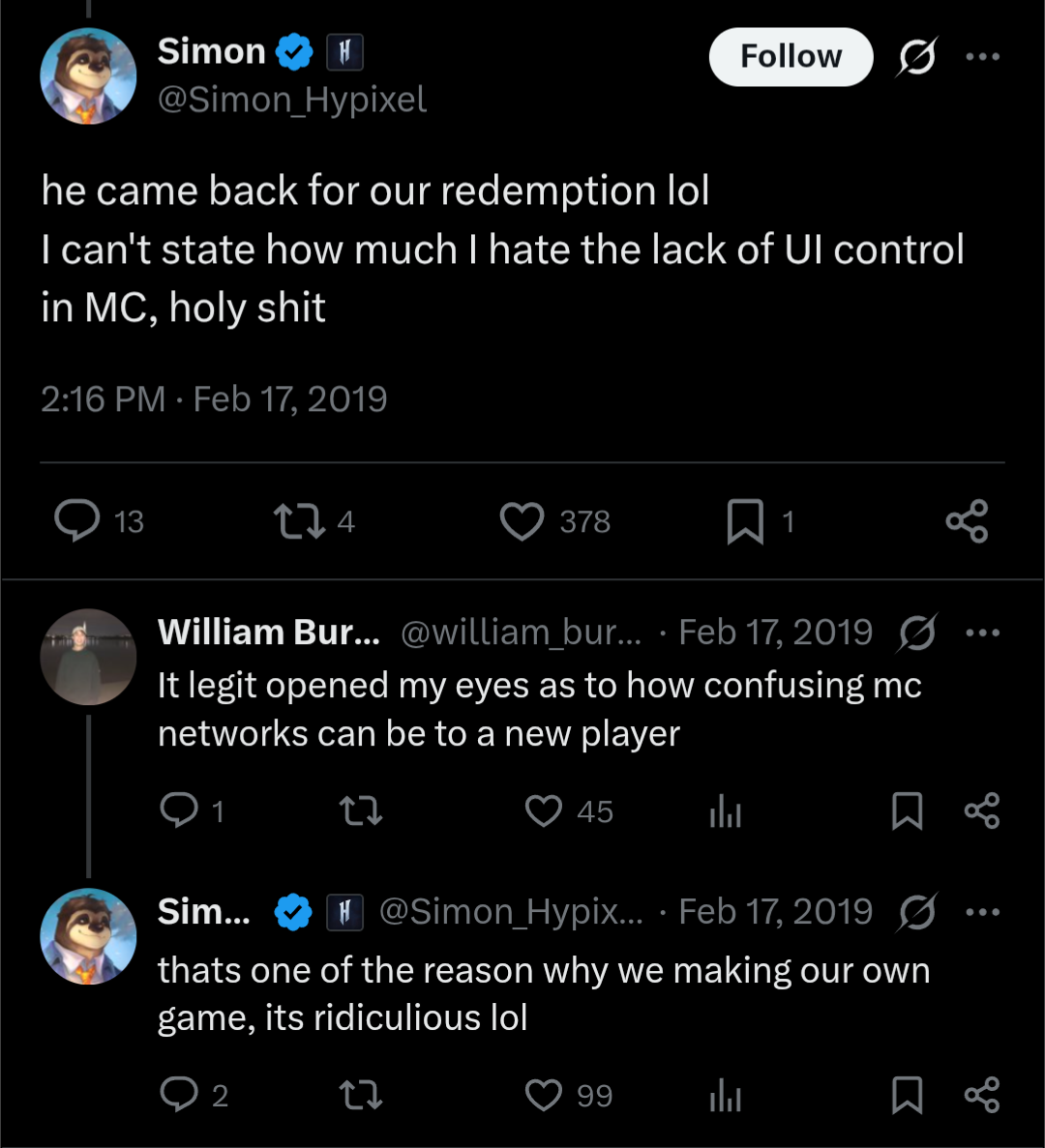
Task: Like William's reply with 45 likes
Action: click(x=544, y=811)
